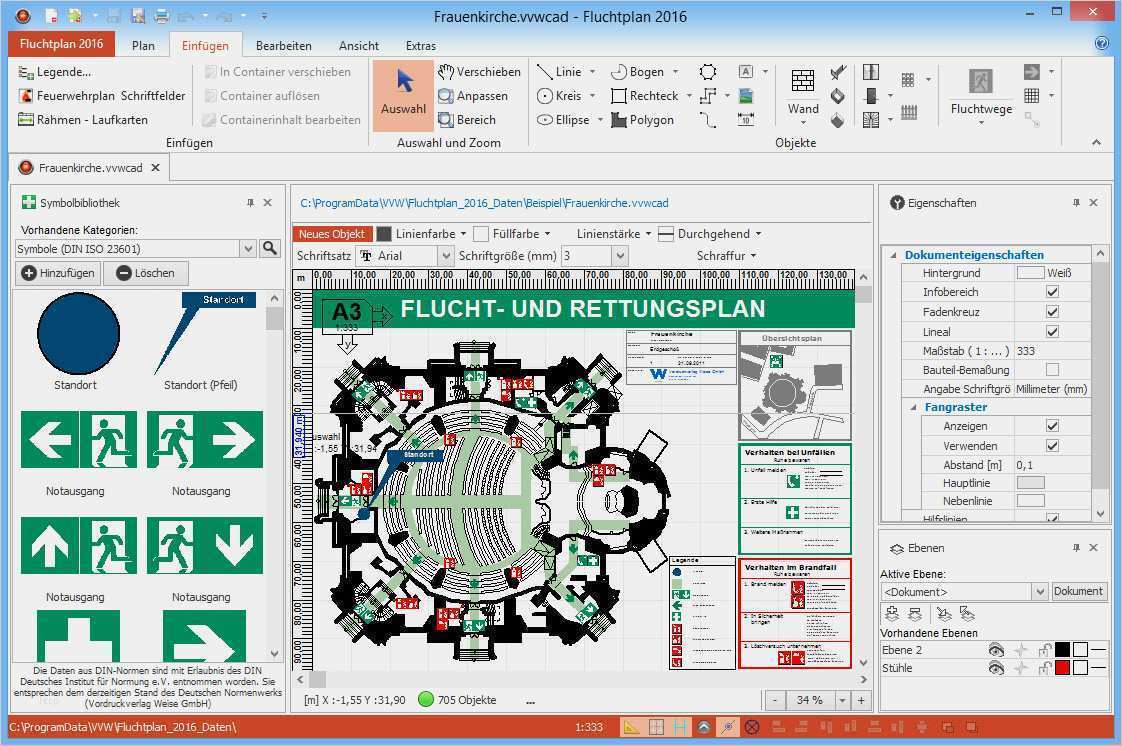Open the Schriftgröße dropdown
Viewport: 1122px width, 746px height.
620,255
